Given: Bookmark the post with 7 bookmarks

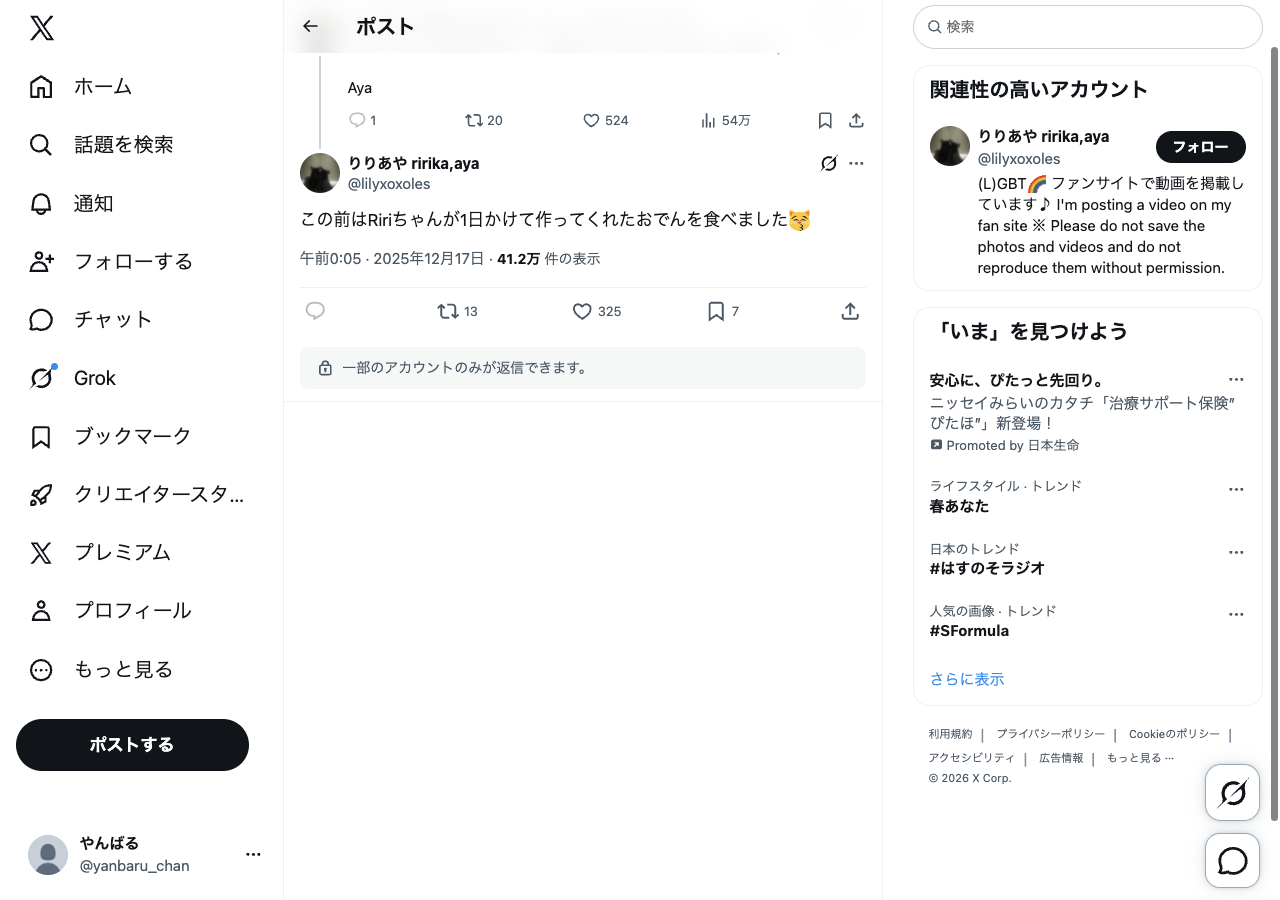Looking at the screenshot, I should 716,312.
